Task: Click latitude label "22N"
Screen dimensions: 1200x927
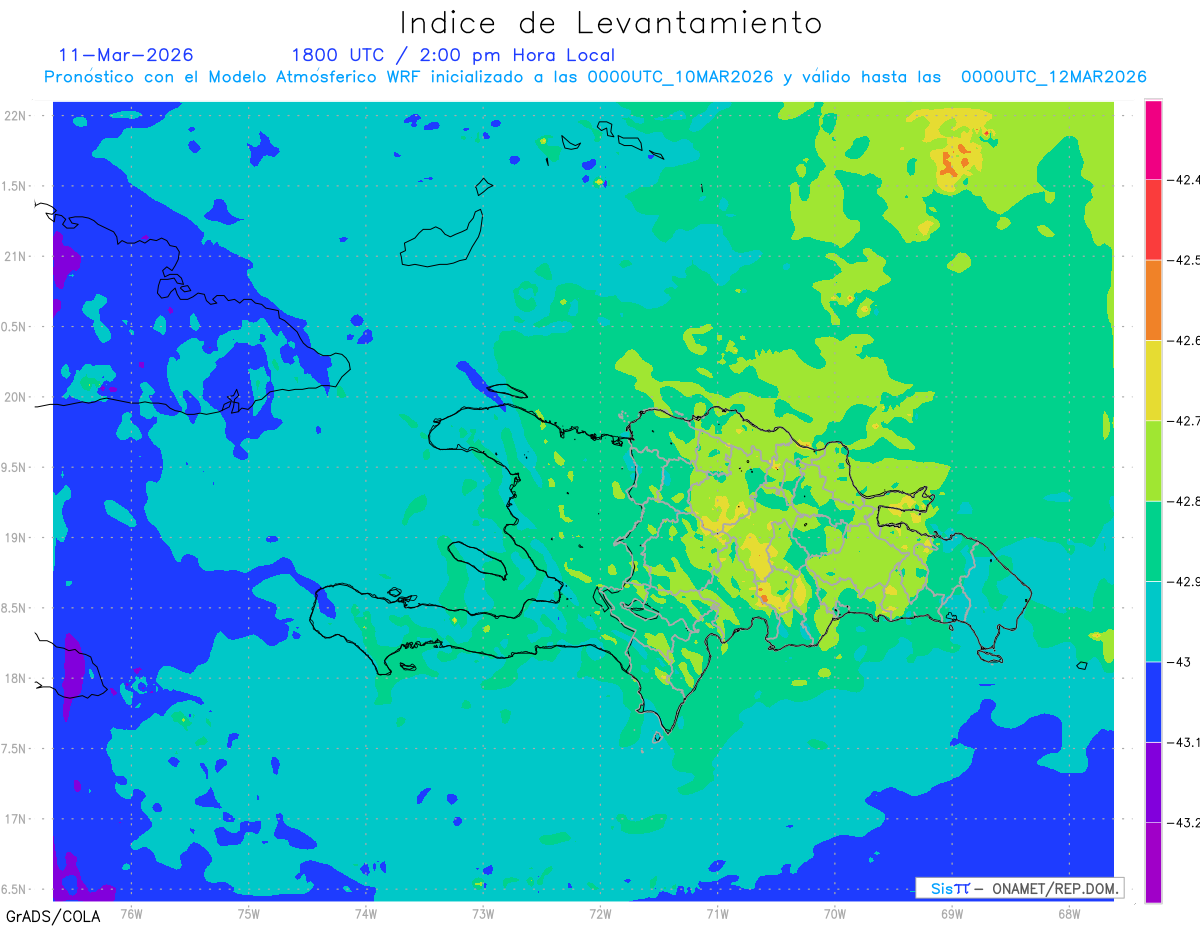Action: 15,116
